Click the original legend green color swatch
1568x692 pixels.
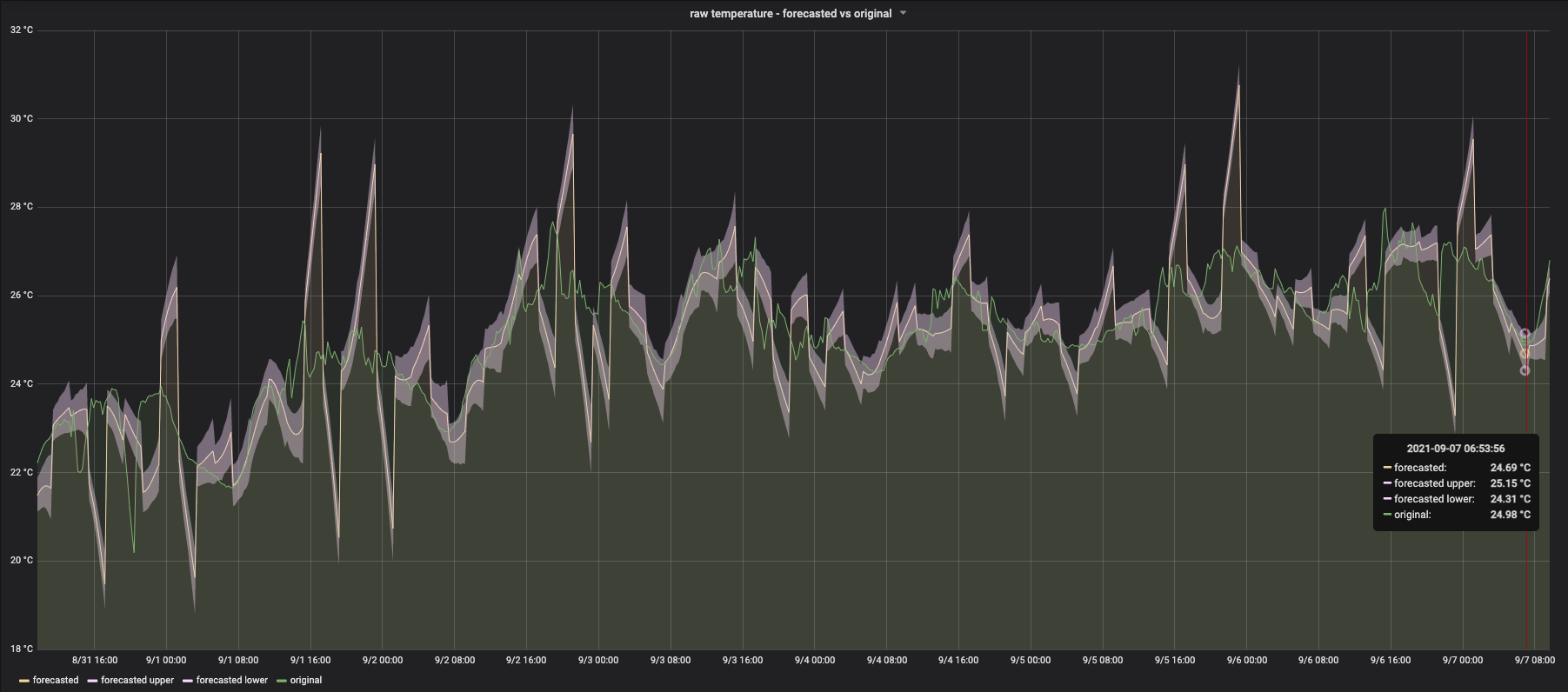282,681
